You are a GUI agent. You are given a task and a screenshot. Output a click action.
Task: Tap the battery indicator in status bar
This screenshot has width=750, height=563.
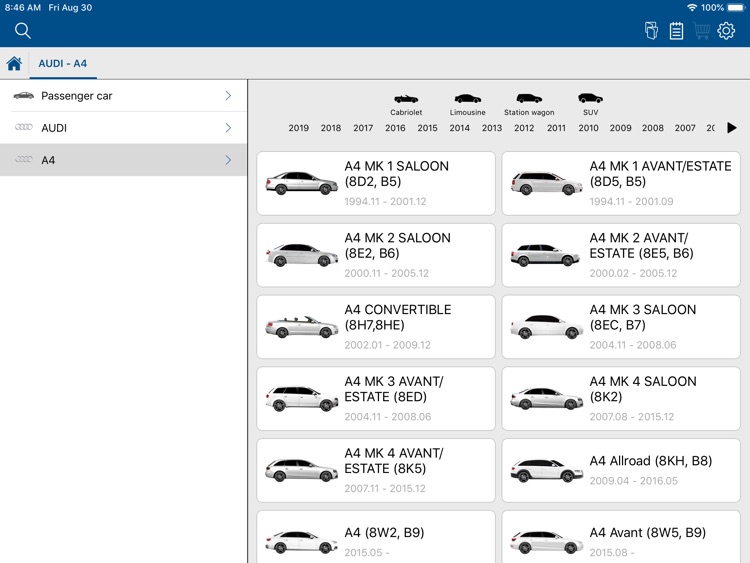coord(736,8)
